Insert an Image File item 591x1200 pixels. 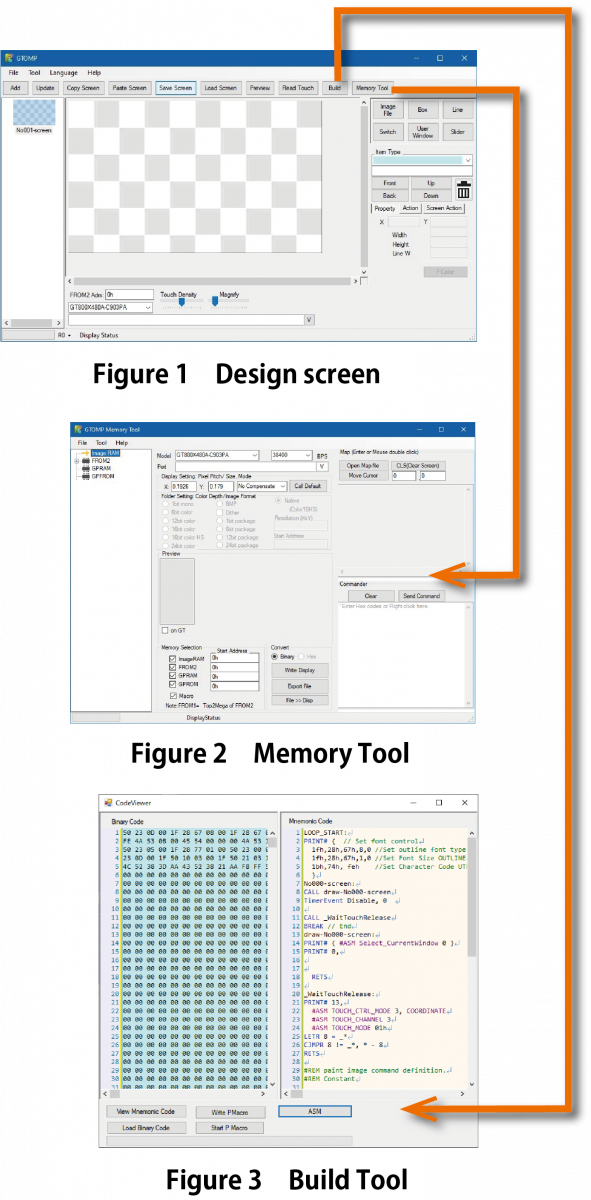click(388, 110)
